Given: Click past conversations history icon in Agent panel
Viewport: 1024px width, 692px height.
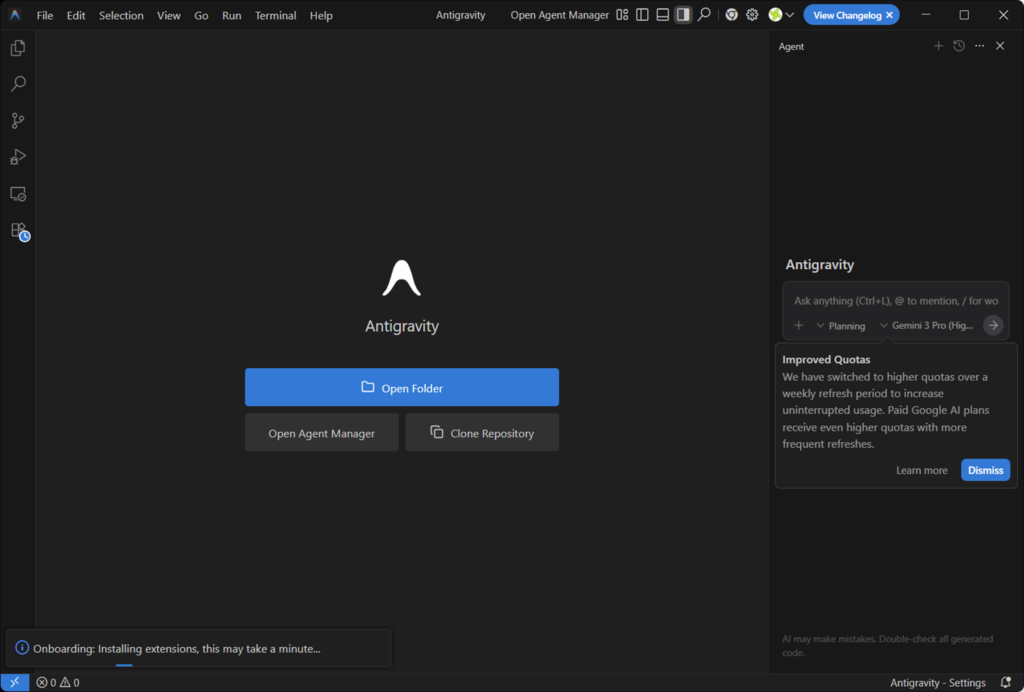Looking at the screenshot, I should (959, 46).
